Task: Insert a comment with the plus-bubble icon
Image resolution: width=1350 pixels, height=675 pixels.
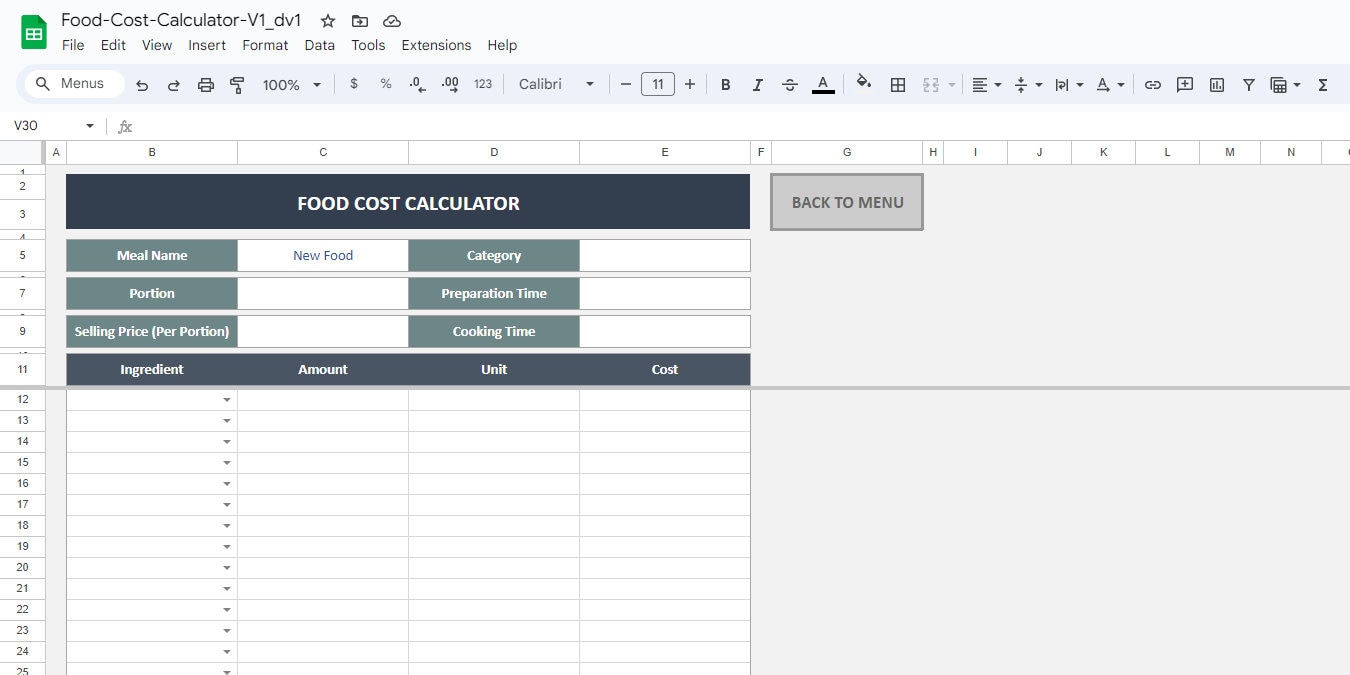Action: tap(1185, 85)
